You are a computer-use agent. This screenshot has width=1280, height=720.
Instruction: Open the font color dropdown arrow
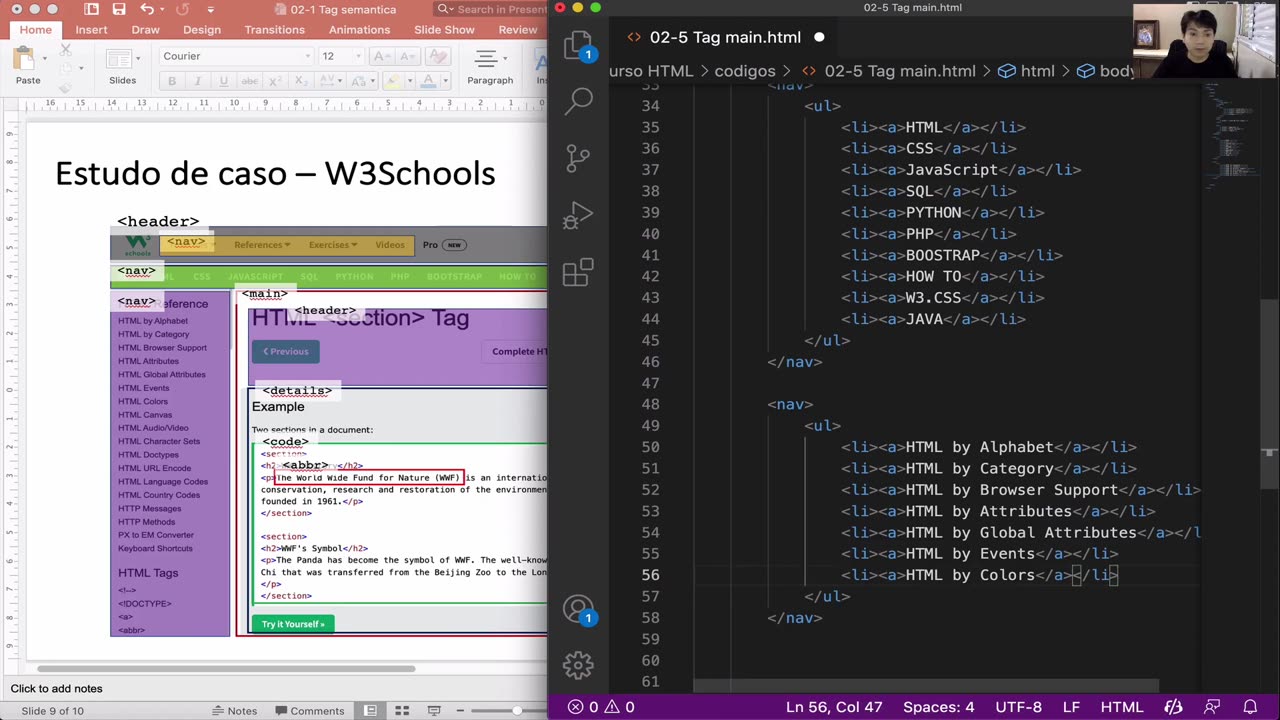click(x=444, y=81)
